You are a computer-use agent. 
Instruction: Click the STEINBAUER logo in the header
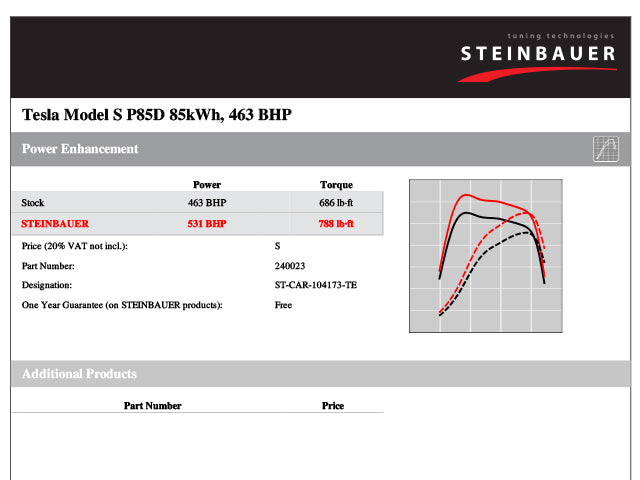point(538,58)
